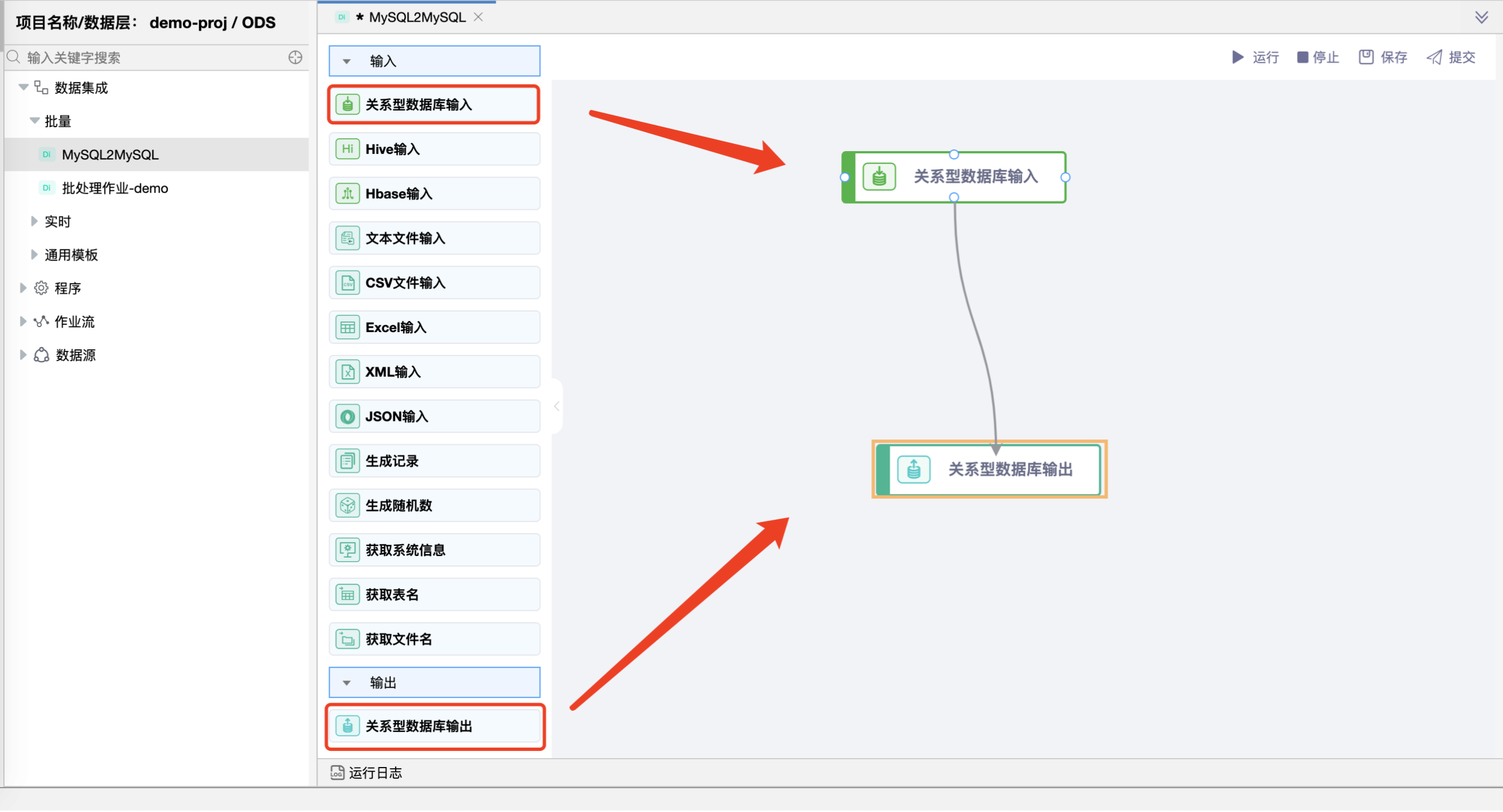Viewport: 1503px width, 812px height.
Task: Select the 生成随机数 component
Action: (433, 505)
